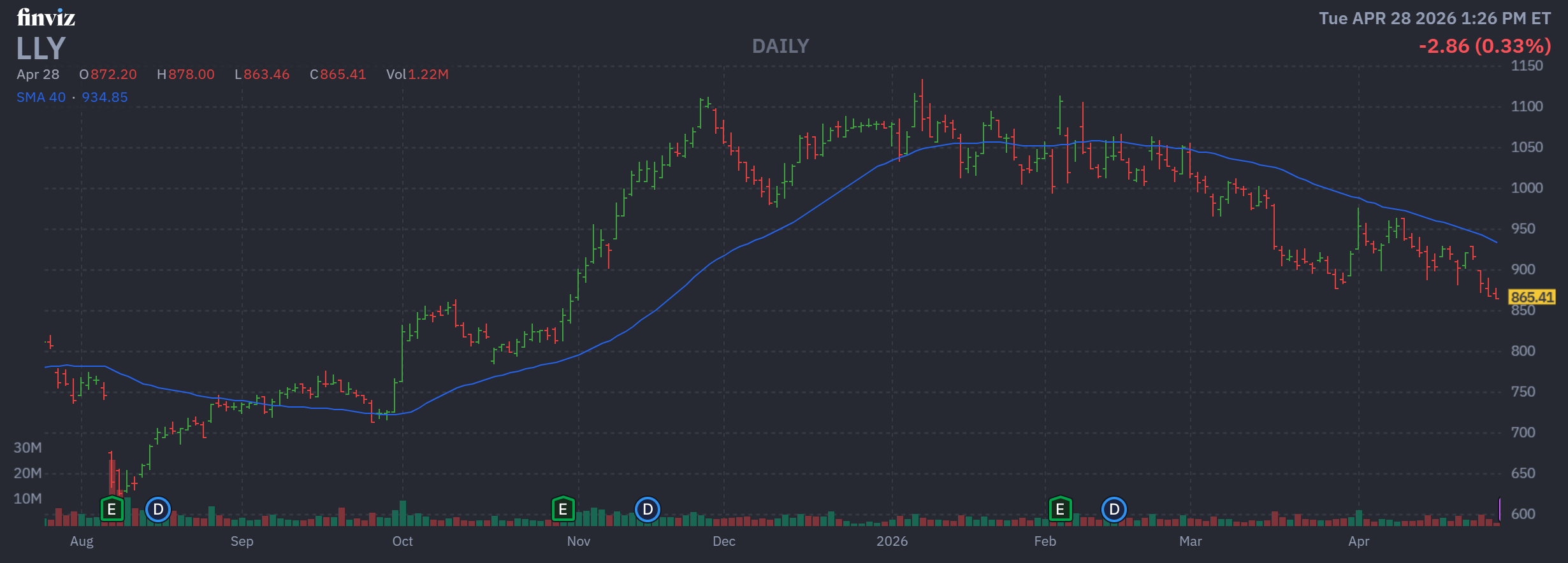Viewport: 1568px width, 563px height.
Task: Click the dividend D marker in mid-February
Action: (1114, 510)
